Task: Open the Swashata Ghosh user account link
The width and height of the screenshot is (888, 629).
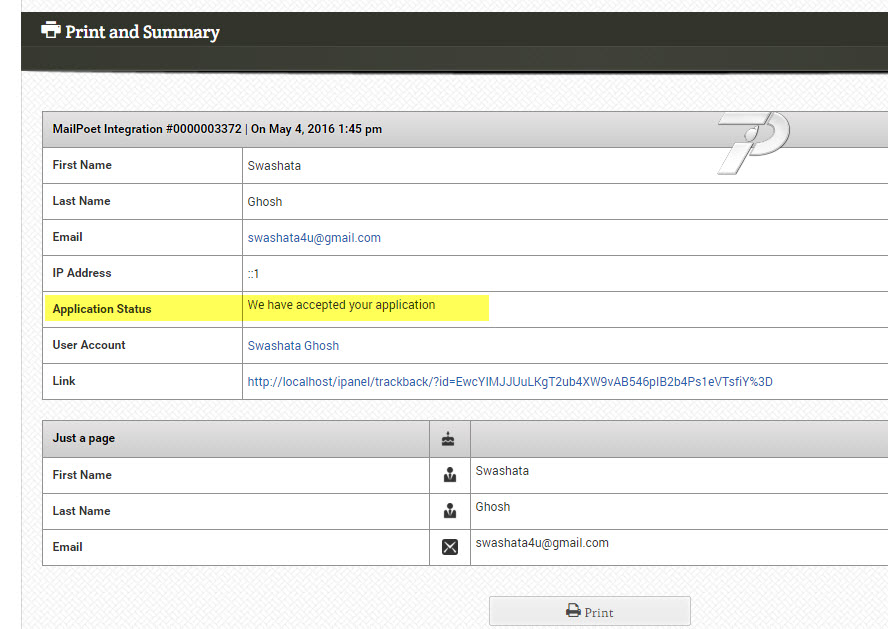Action: (x=293, y=346)
